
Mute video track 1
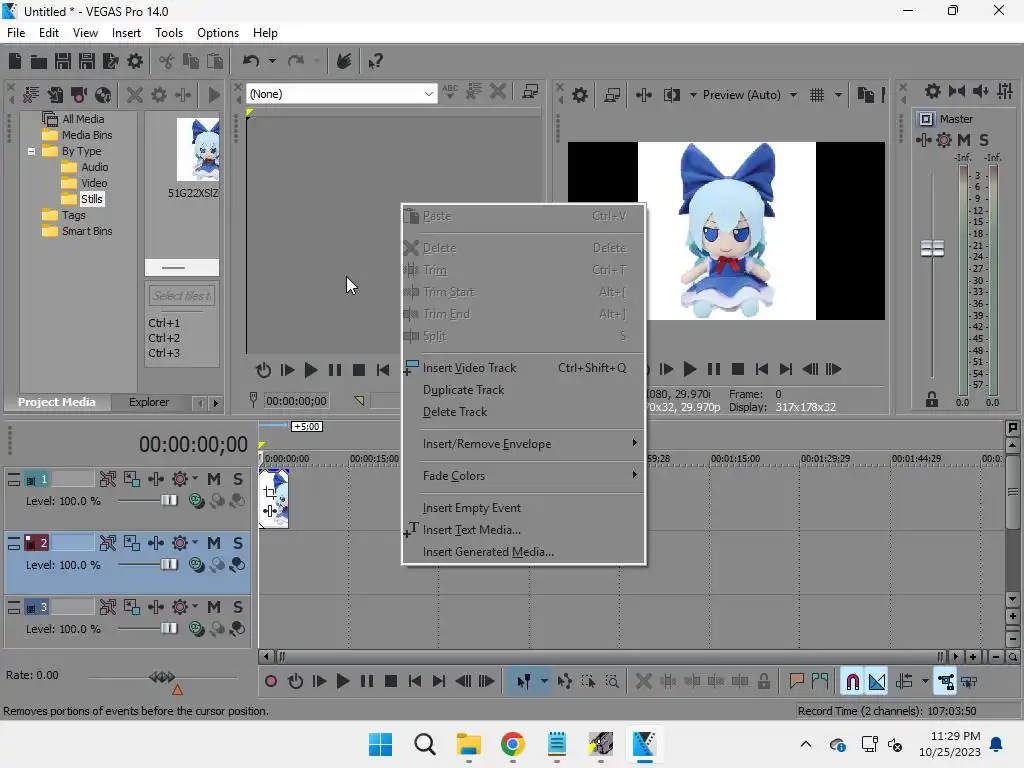pos(214,479)
